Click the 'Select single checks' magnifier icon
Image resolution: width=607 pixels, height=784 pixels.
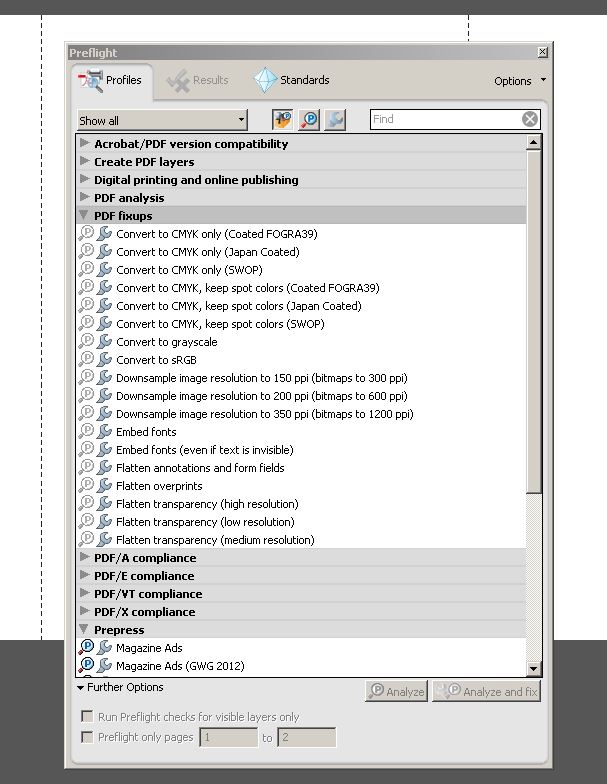pyautogui.click(x=309, y=120)
